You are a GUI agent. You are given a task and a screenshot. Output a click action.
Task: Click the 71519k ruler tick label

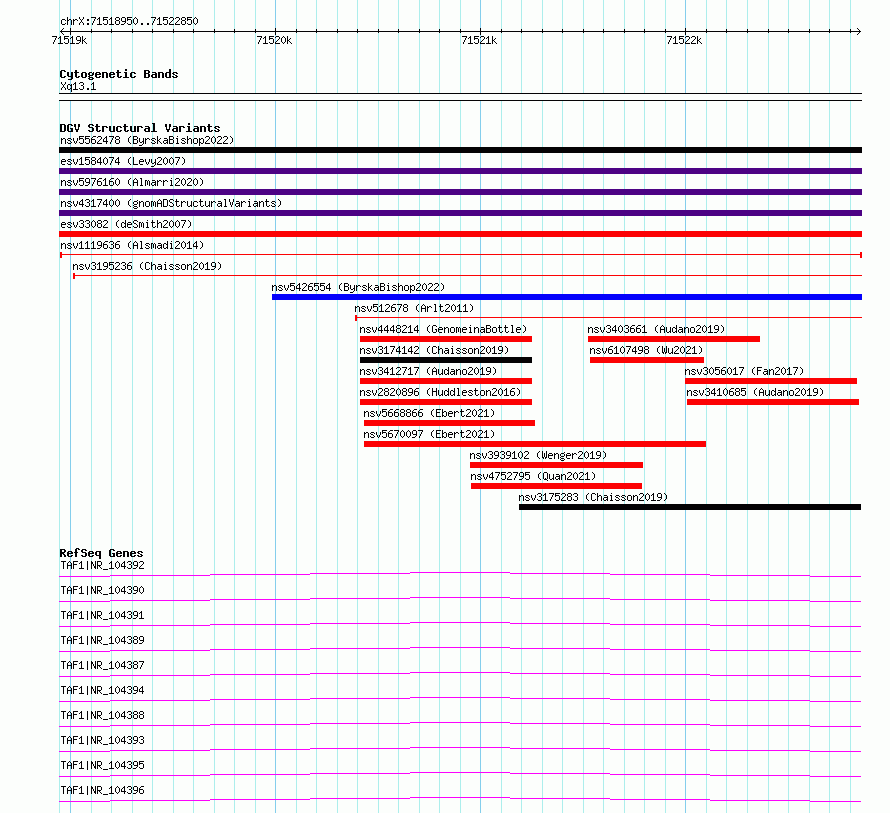(69, 40)
